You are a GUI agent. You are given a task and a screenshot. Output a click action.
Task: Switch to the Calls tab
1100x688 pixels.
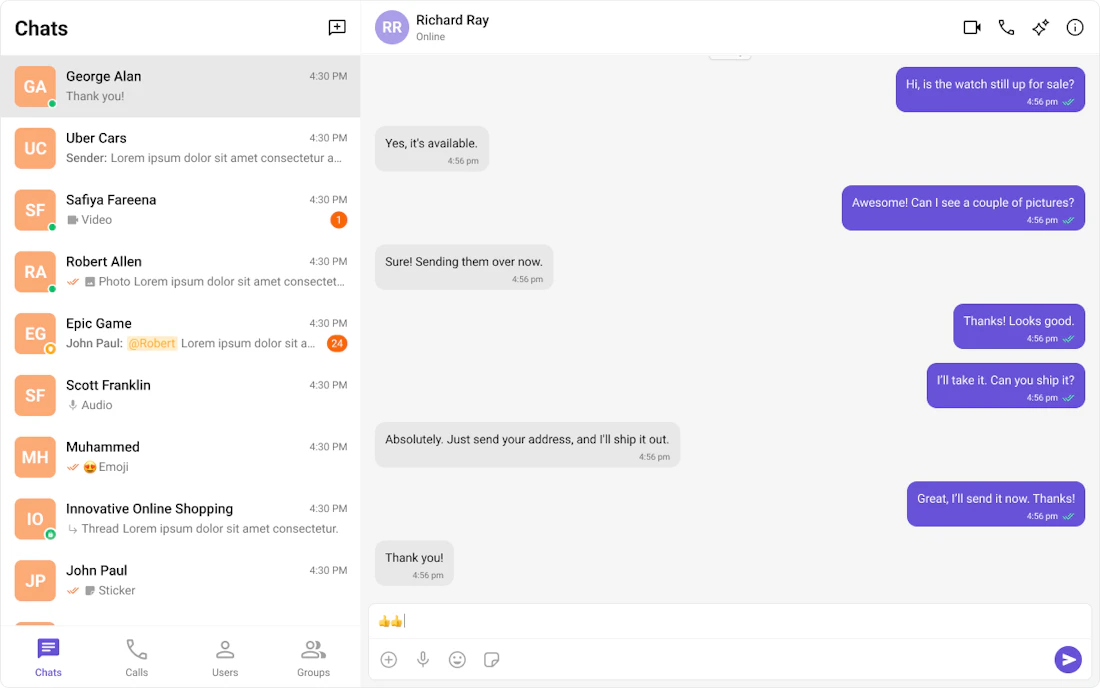(136, 656)
